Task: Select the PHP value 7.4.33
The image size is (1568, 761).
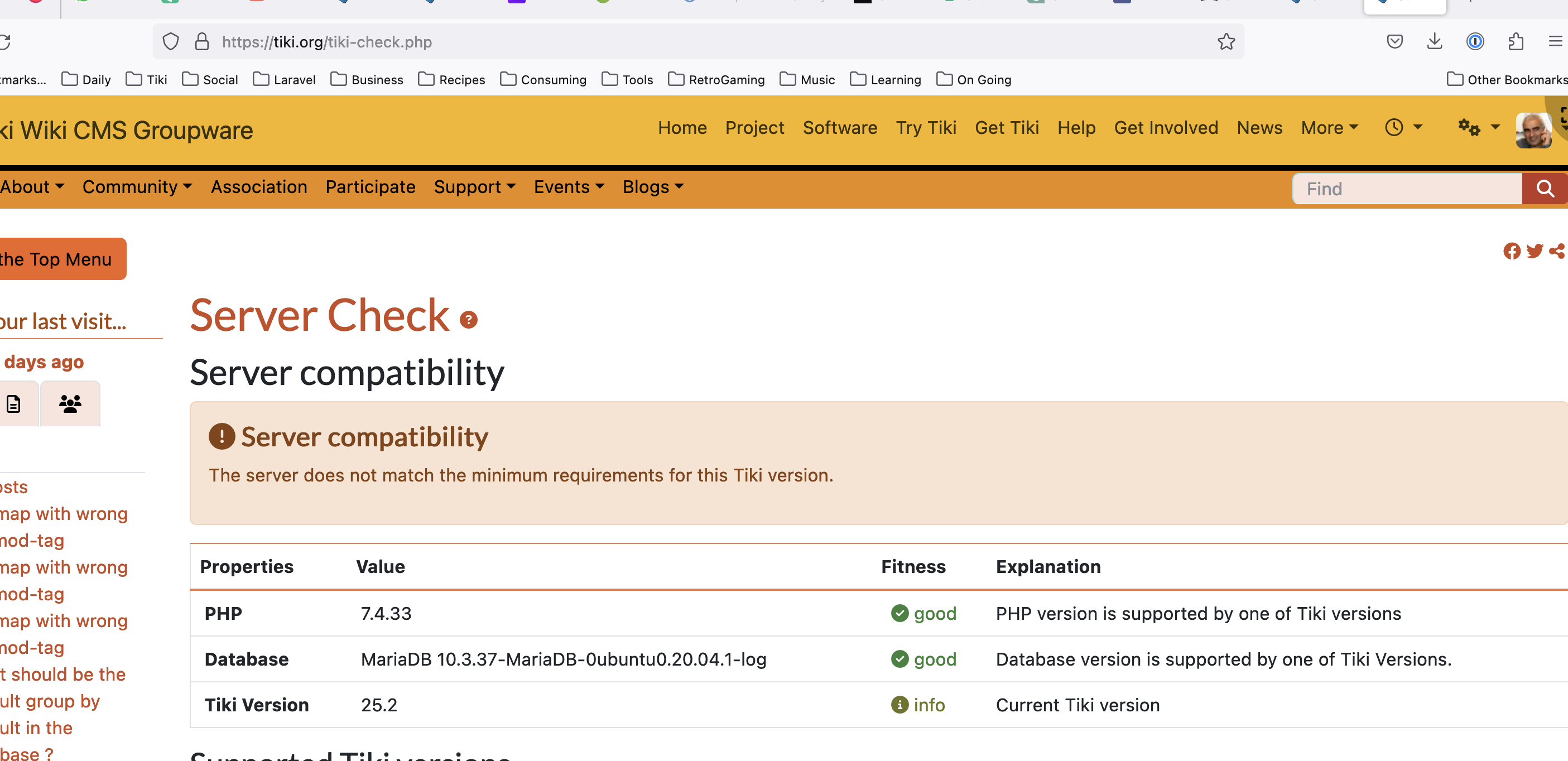Action: coord(386,613)
